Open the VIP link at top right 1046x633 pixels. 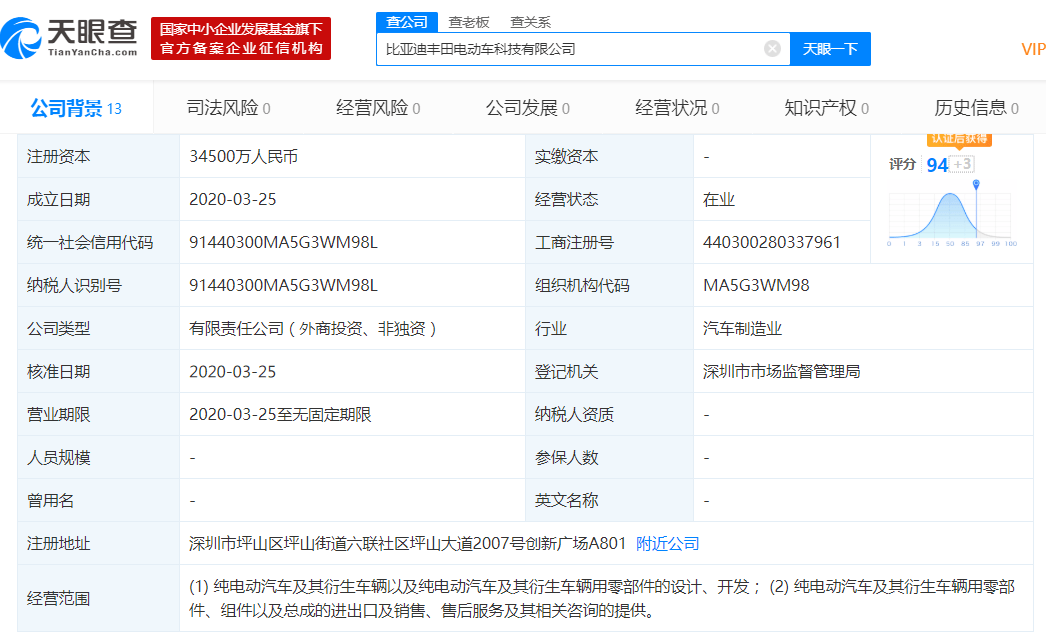(x=1033, y=49)
